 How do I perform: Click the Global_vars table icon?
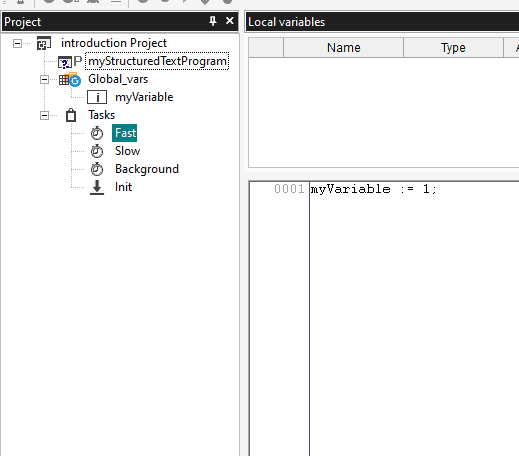pos(70,79)
